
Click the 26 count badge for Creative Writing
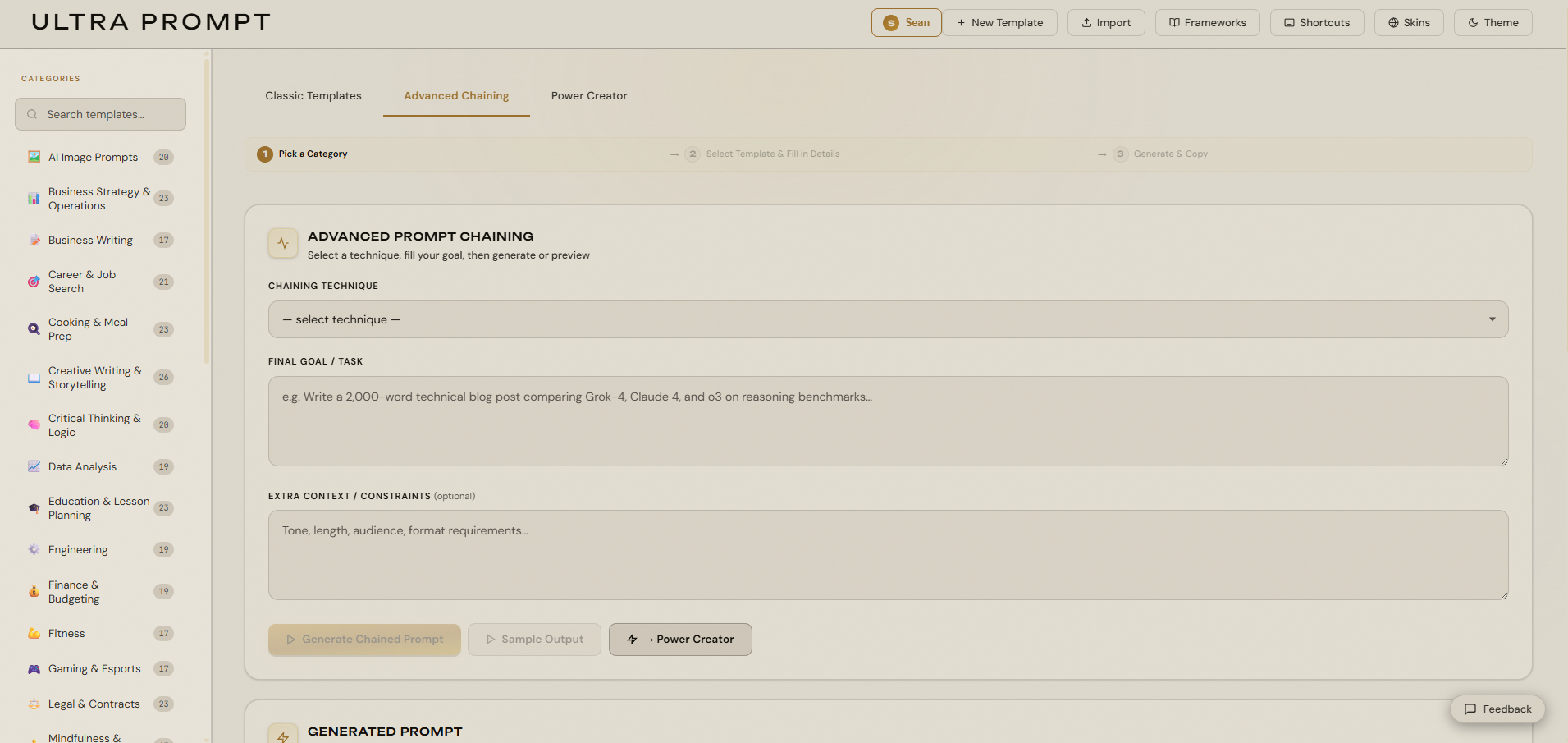coord(164,378)
